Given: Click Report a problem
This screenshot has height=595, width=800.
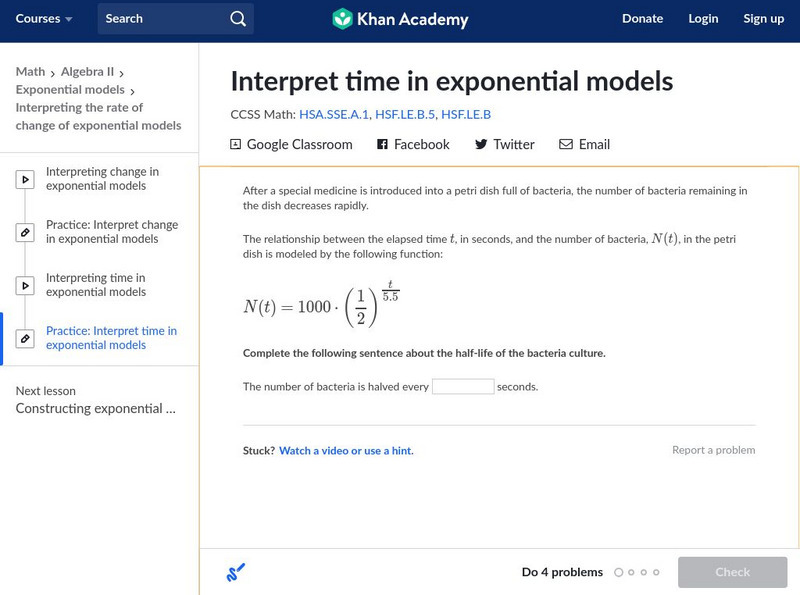Looking at the screenshot, I should click(713, 450).
